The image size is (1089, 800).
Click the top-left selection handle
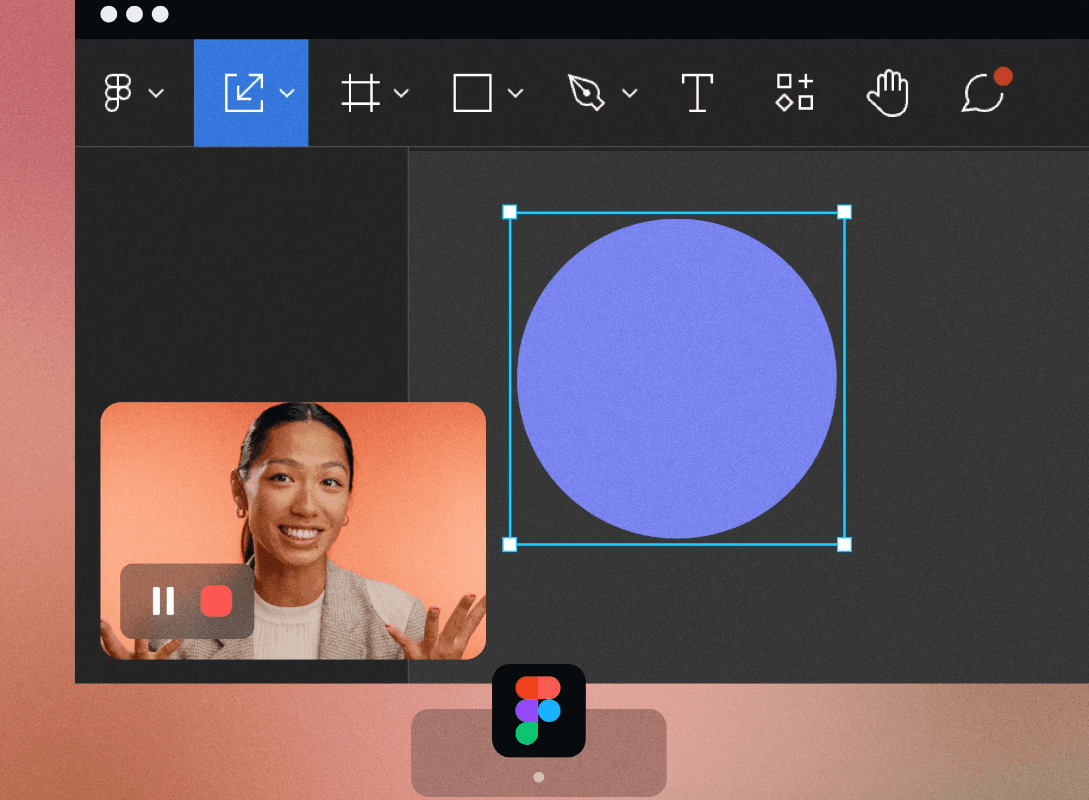pos(508,212)
